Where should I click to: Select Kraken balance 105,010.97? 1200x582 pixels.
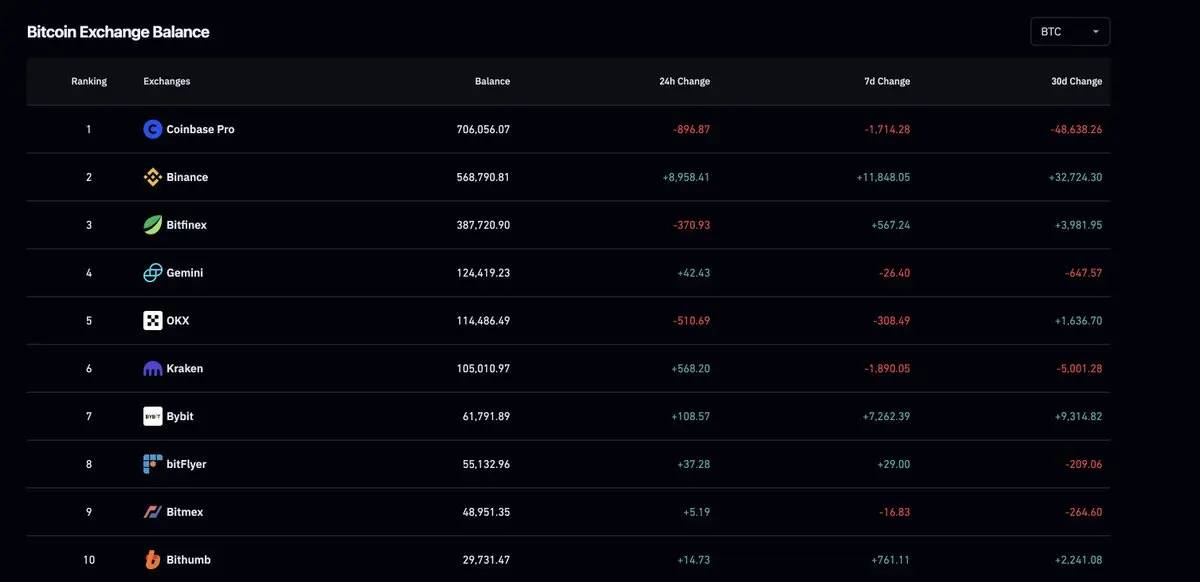pyautogui.click(x=483, y=369)
